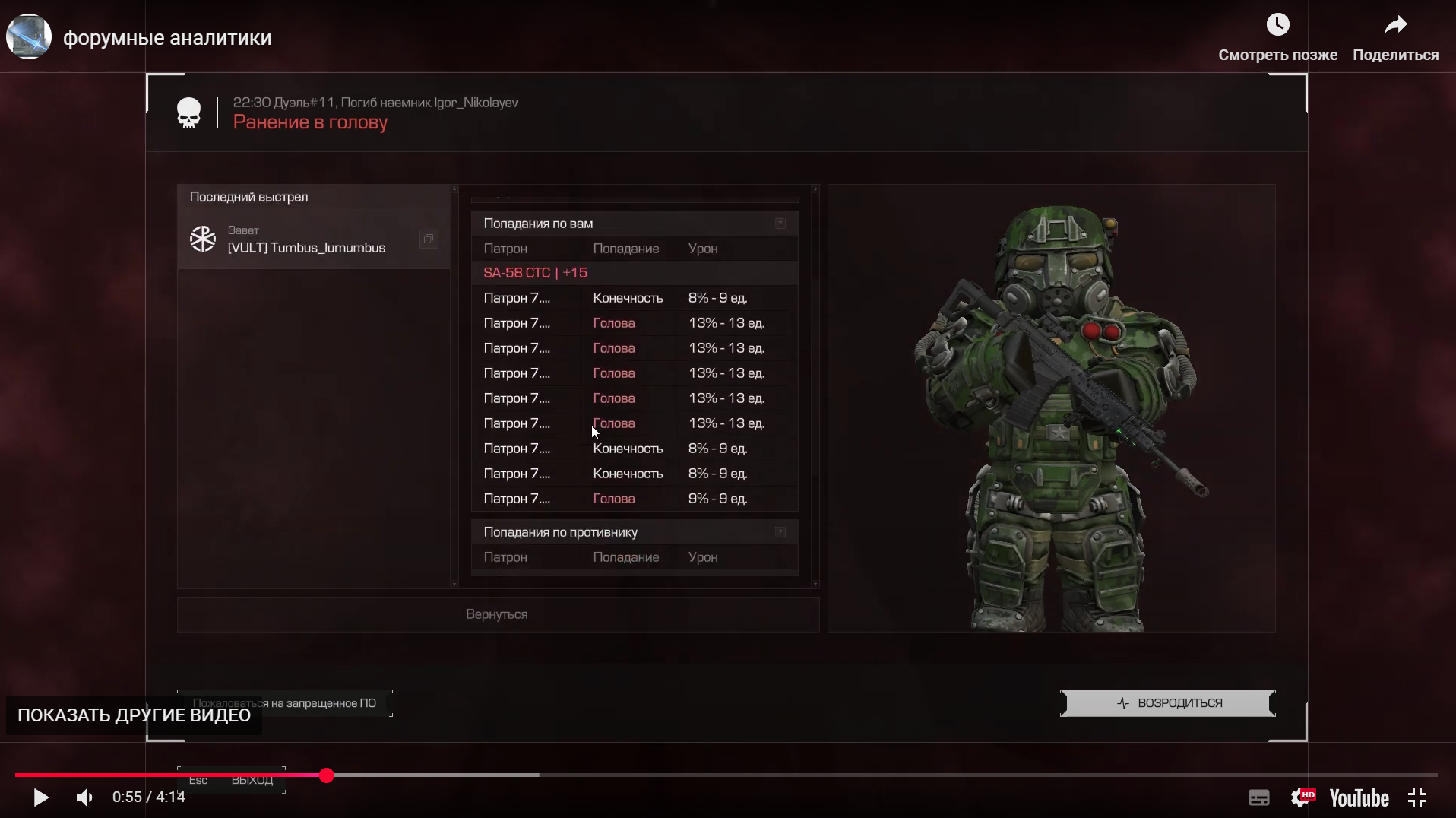Click the channel avatar thumbnail

coord(29,36)
